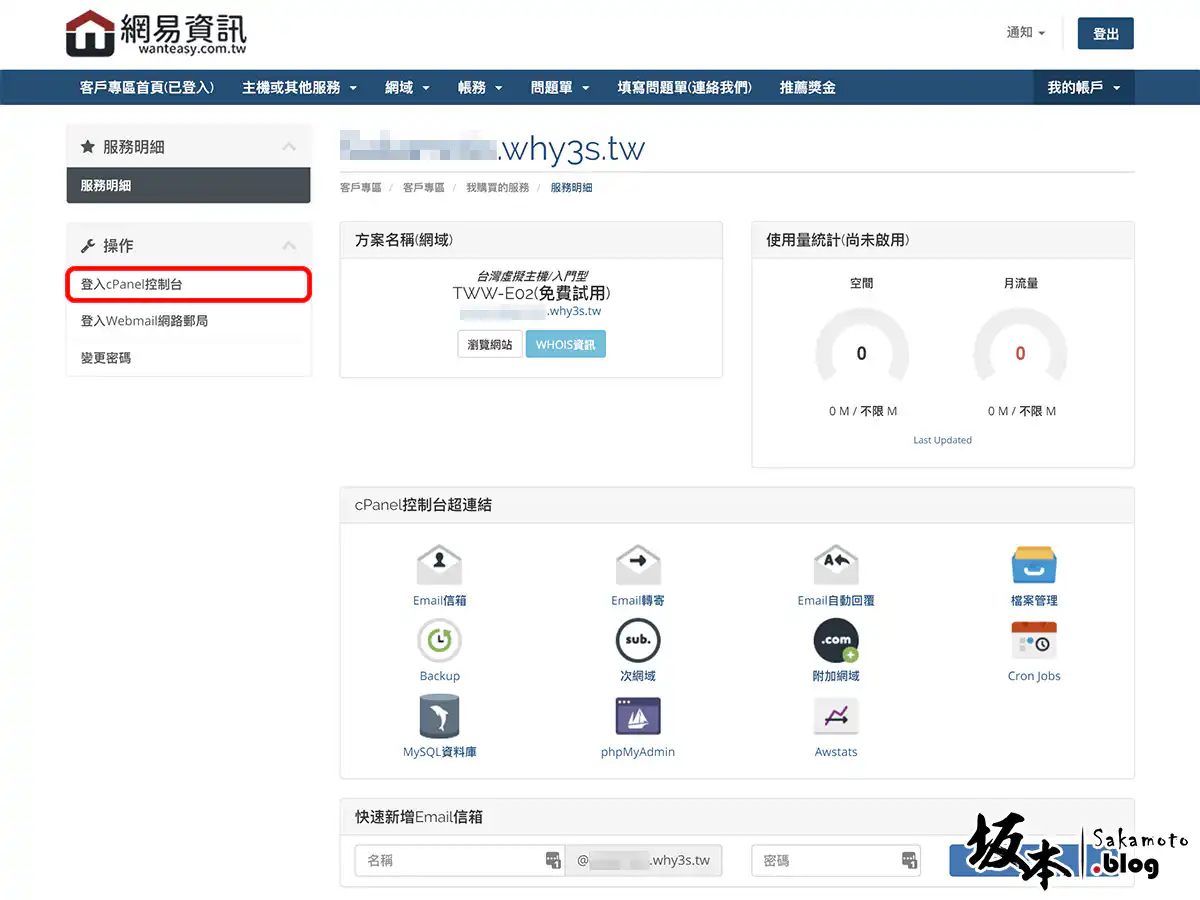
Task: Launch the phpMyAdmin icon
Action: pyautogui.click(x=638, y=717)
